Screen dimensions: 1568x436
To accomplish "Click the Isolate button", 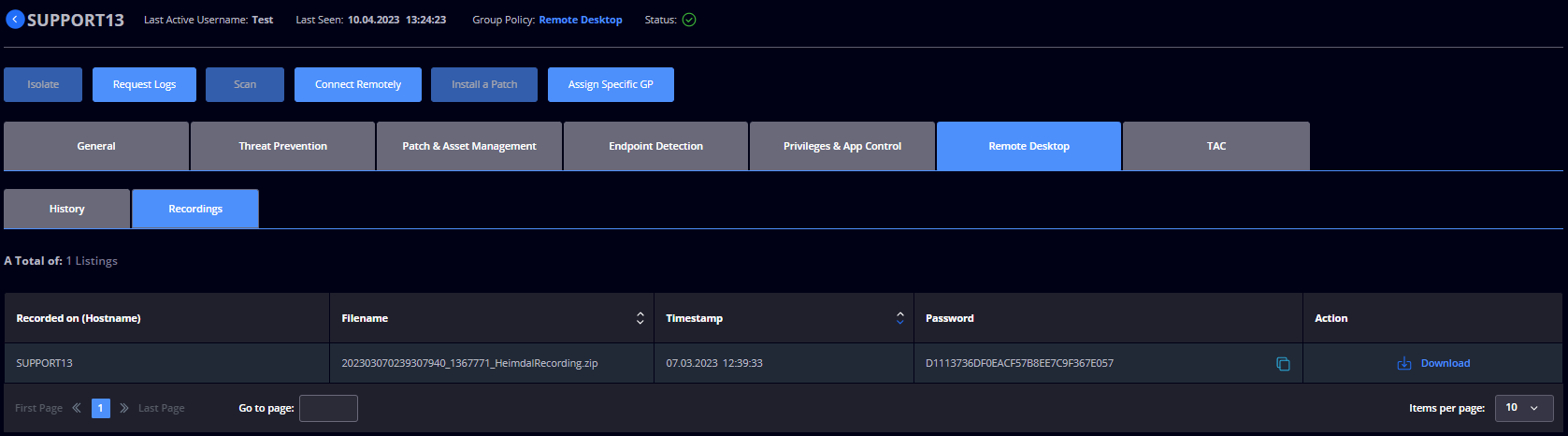I will (x=43, y=84).
